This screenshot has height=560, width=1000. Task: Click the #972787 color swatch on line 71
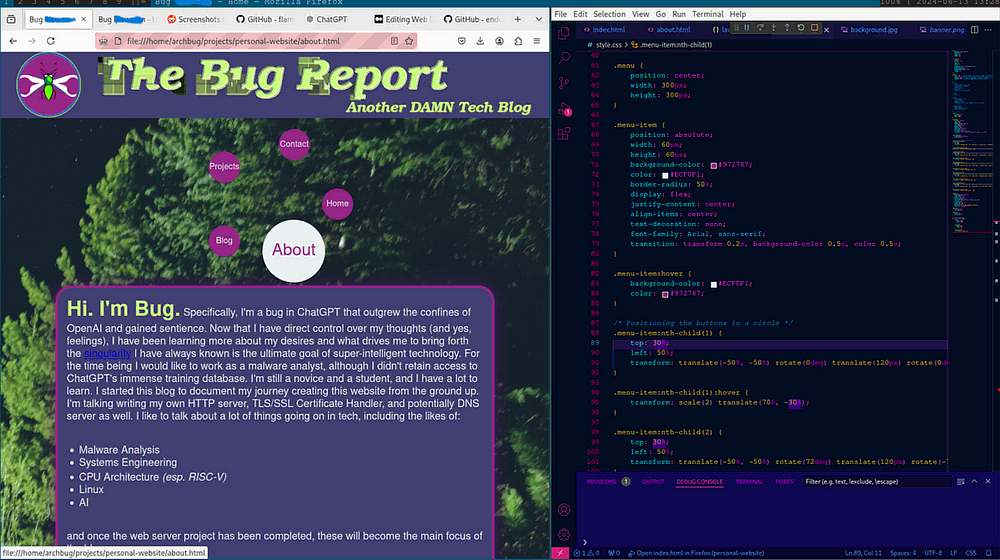[x=714, y=165]
